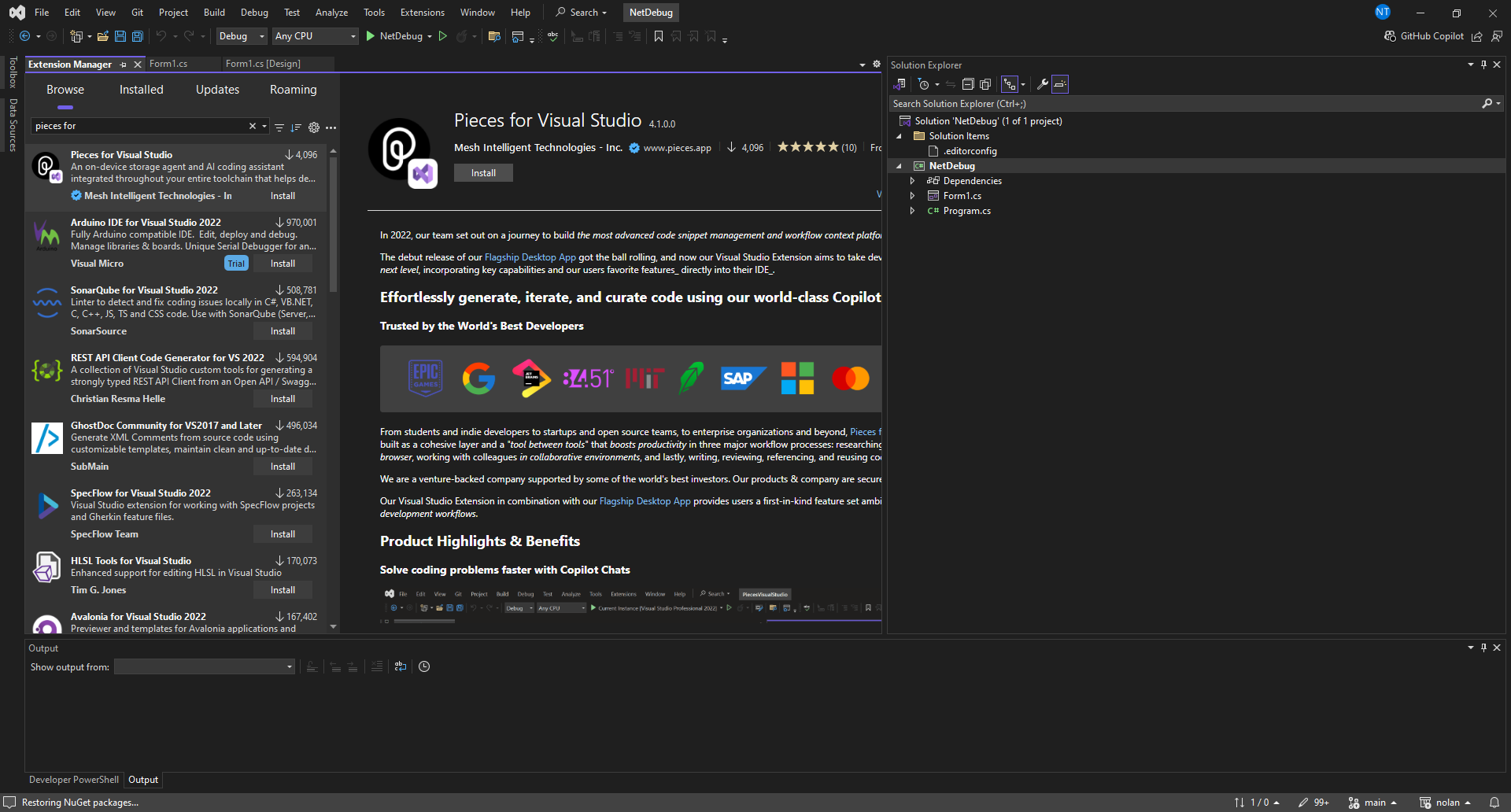Toggle auto-hide pin on Output panel

[1483, 648]
